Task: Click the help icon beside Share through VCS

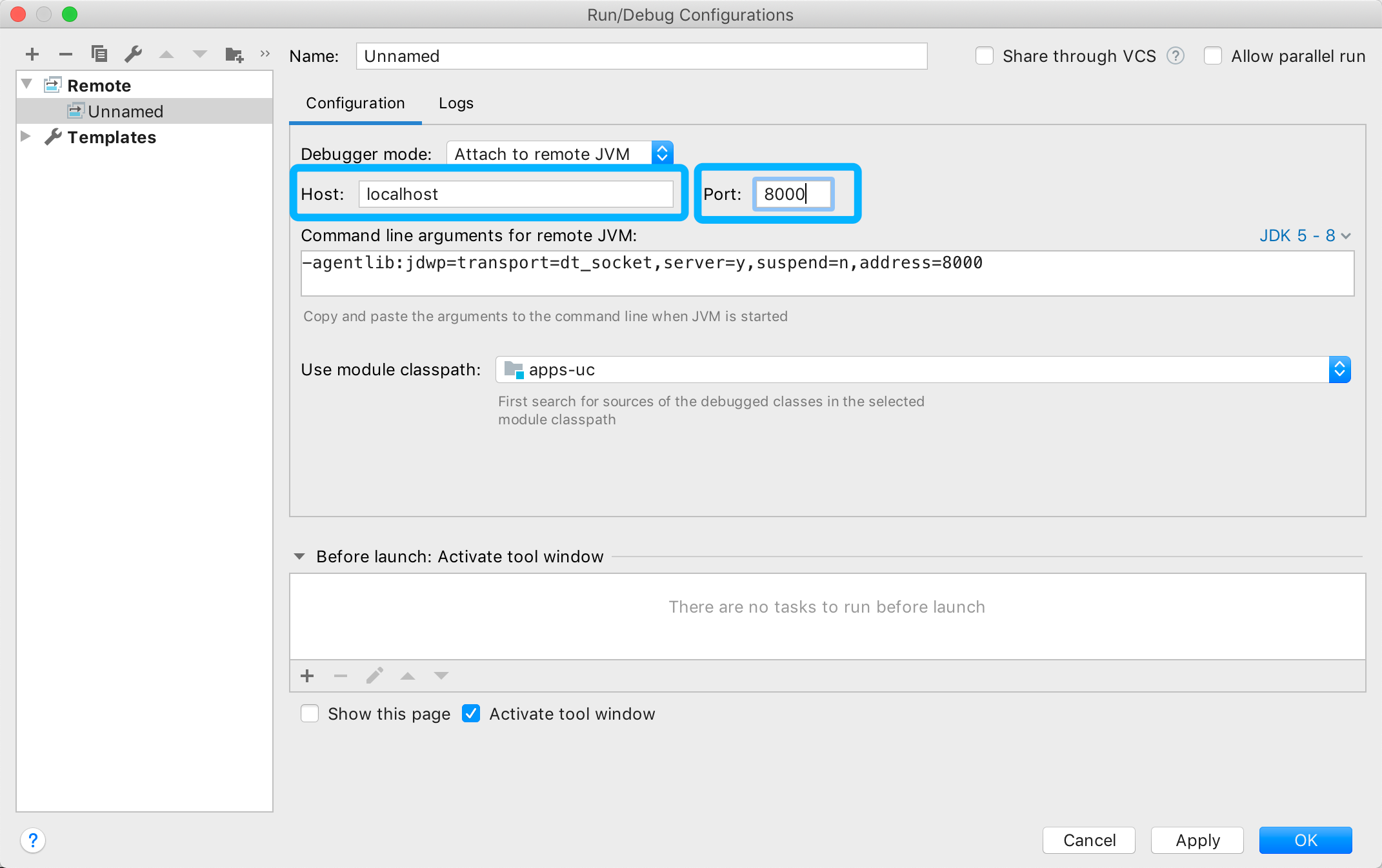Action: click(1176, 56)
